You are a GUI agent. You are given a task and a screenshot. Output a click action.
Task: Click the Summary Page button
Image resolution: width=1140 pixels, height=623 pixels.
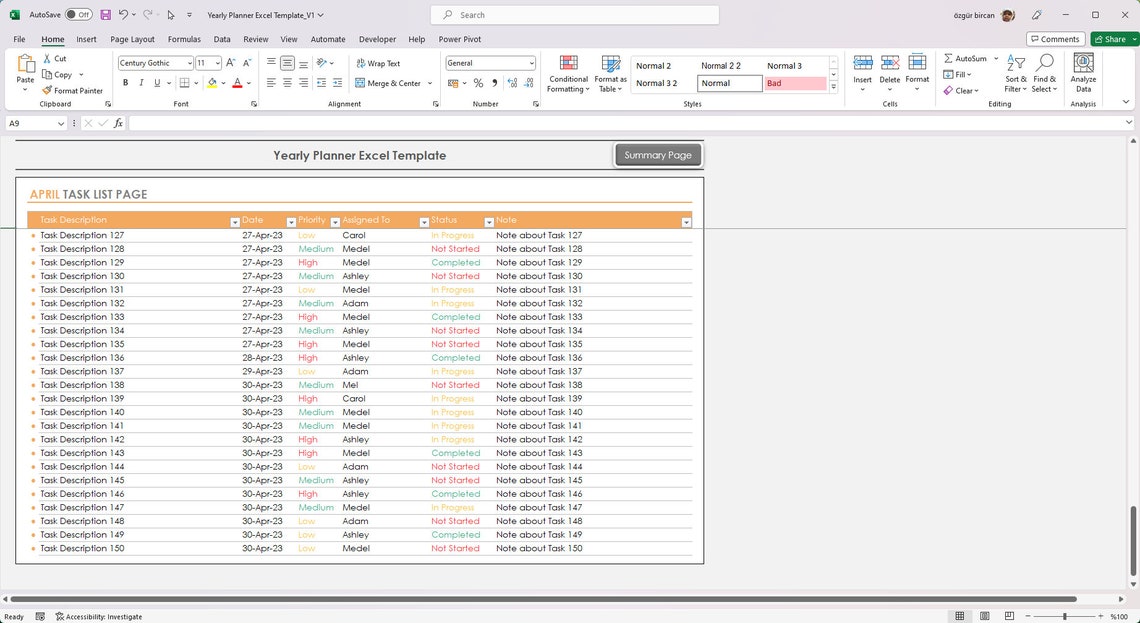click(x=658, y=155)
